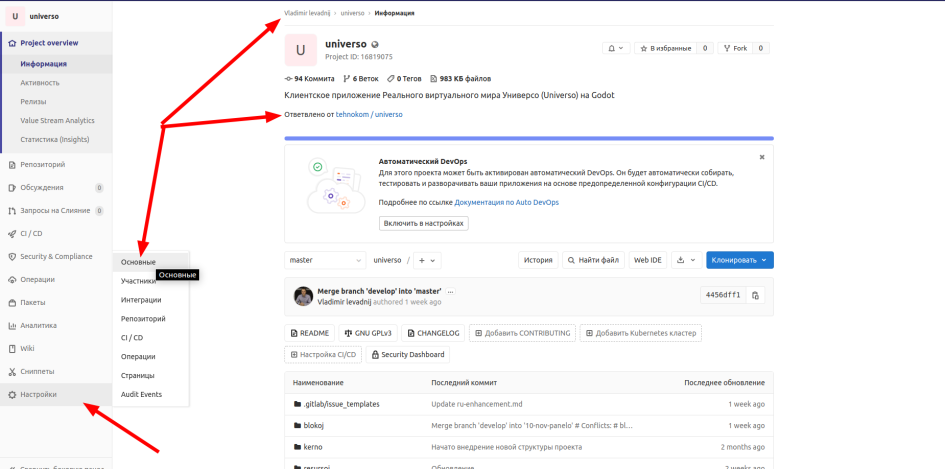Click the public globe icon beside universo title
Image resolution: width=945 pixels, height=469 pixels.
pos(375,45)
